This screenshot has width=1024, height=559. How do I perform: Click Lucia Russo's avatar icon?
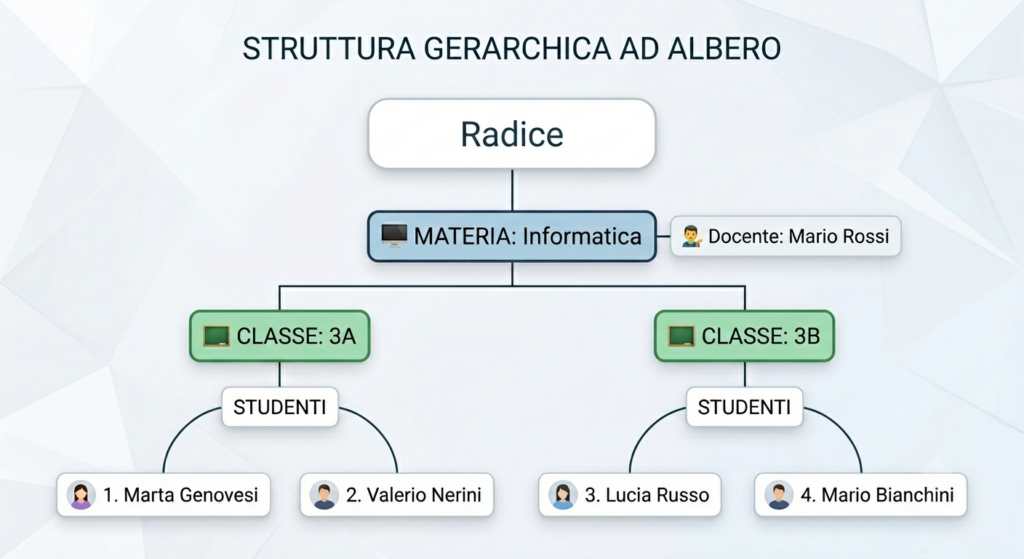click(x=563, y=496)
